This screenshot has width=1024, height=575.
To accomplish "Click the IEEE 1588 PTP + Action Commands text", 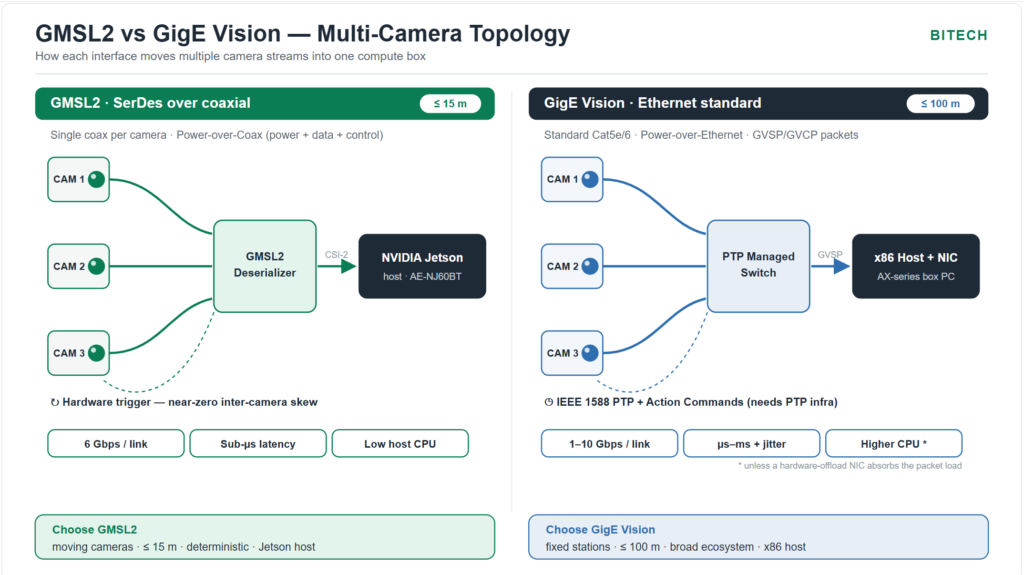I will tap(697, 402).
